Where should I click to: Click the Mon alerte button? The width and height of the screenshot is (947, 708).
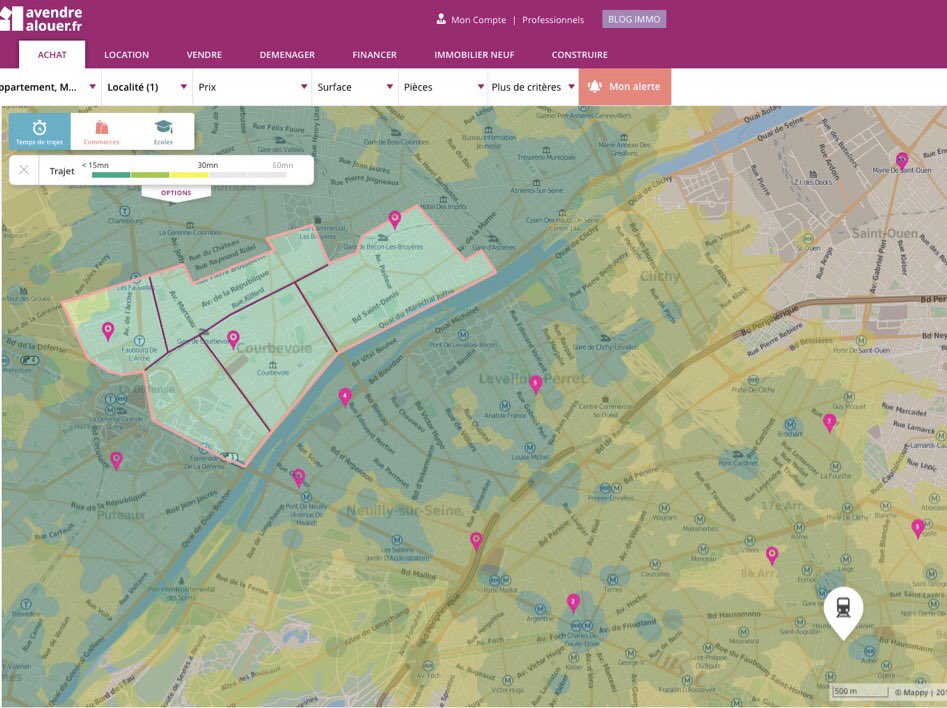point(624,86)
